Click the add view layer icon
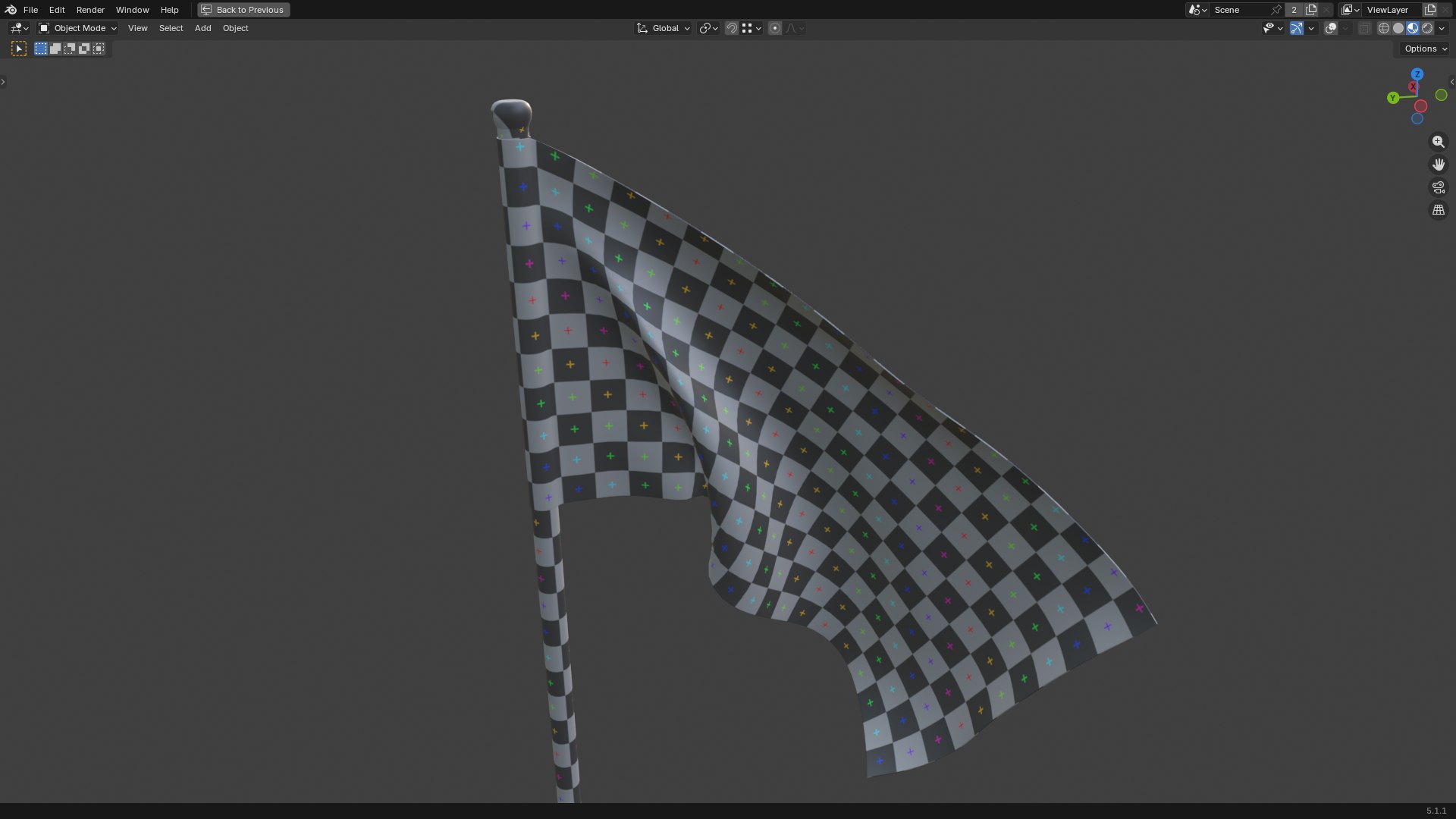Viewport: 1456px width, 819px height. [x=1430, y=10]
